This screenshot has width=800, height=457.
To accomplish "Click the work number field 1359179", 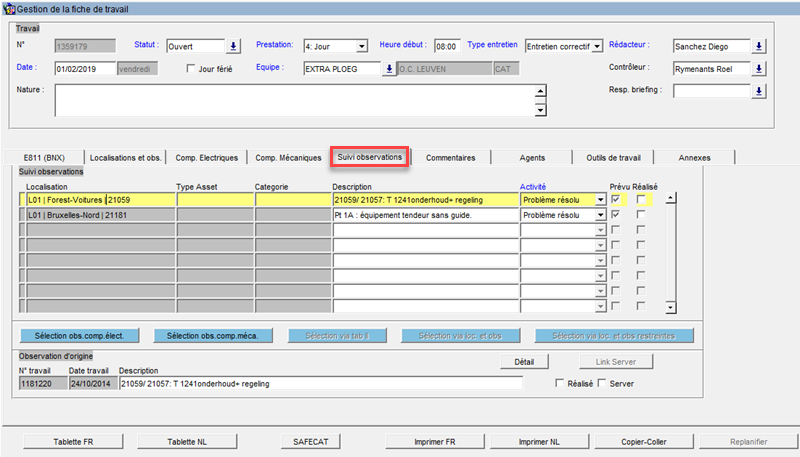I will pos(85,46).
